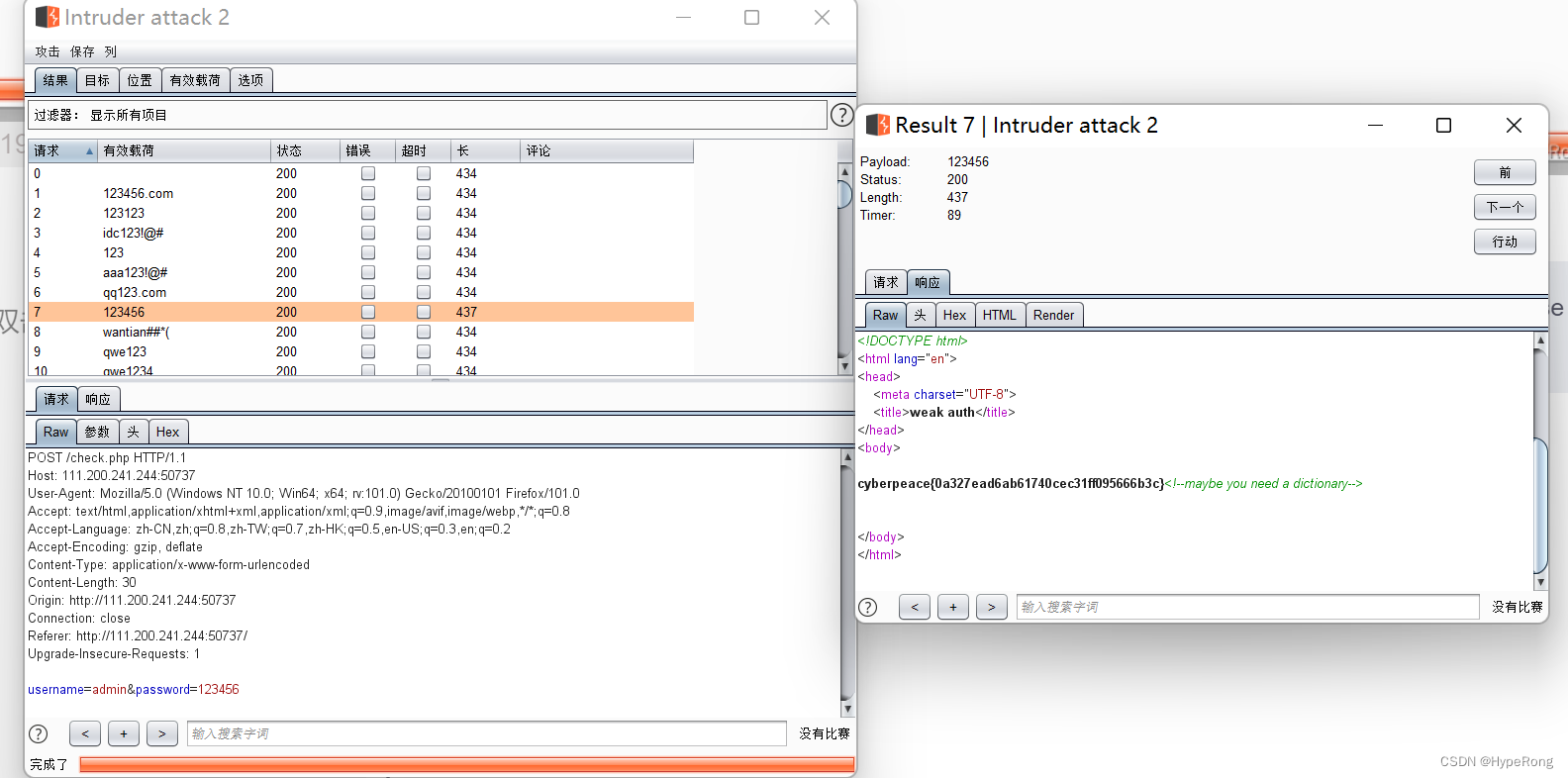Viewport: 1568px width, 778px height.
Task: Click Burp logo in Intruder attack 2 title bar
Action: [x=47, y=17]
